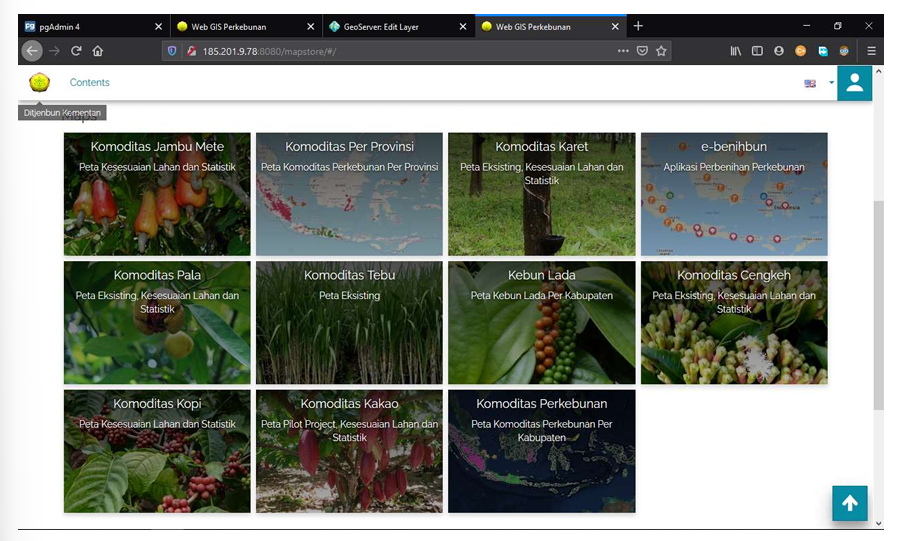
Task: Click the browser back arrow
Action: pos(32,51)
